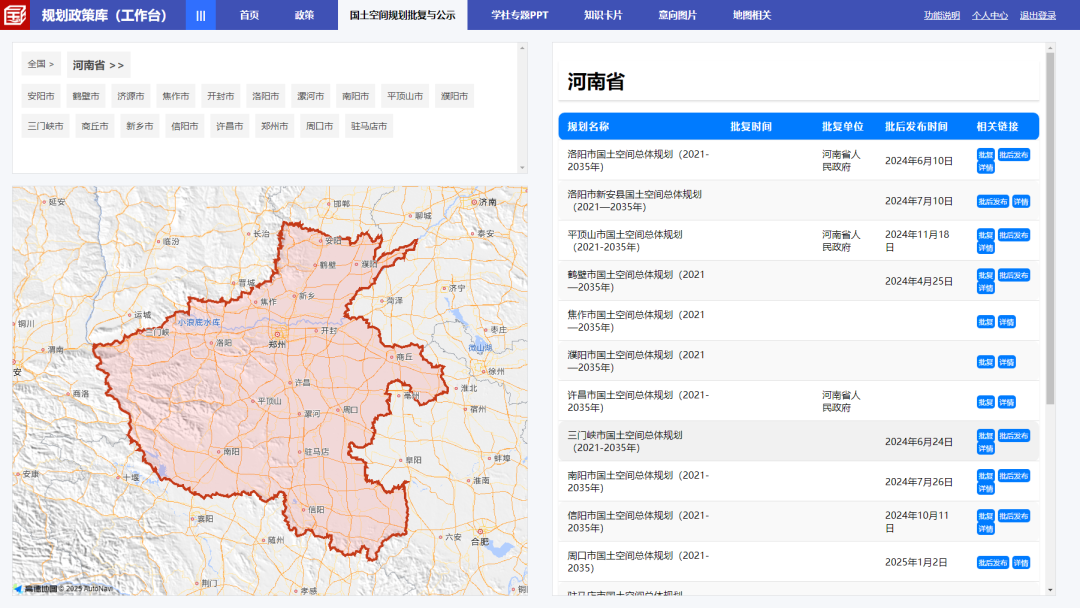Open 详情 for 鹤壁市 plan

tap(986, 288)
